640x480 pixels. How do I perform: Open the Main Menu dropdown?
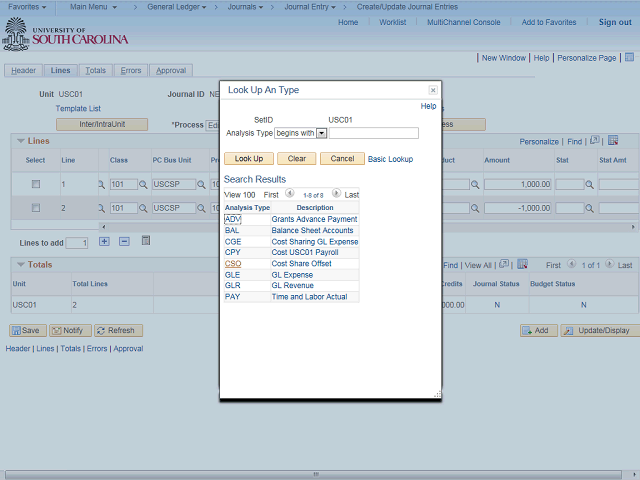93,7
